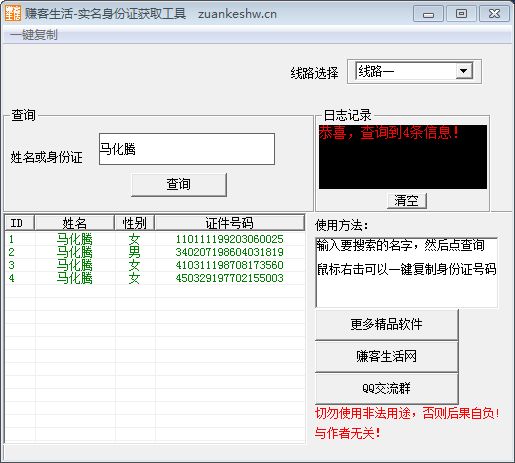The image size is (515, 463).
Task: Click the QQ交流群 button
Action: (x=387, y=388)
